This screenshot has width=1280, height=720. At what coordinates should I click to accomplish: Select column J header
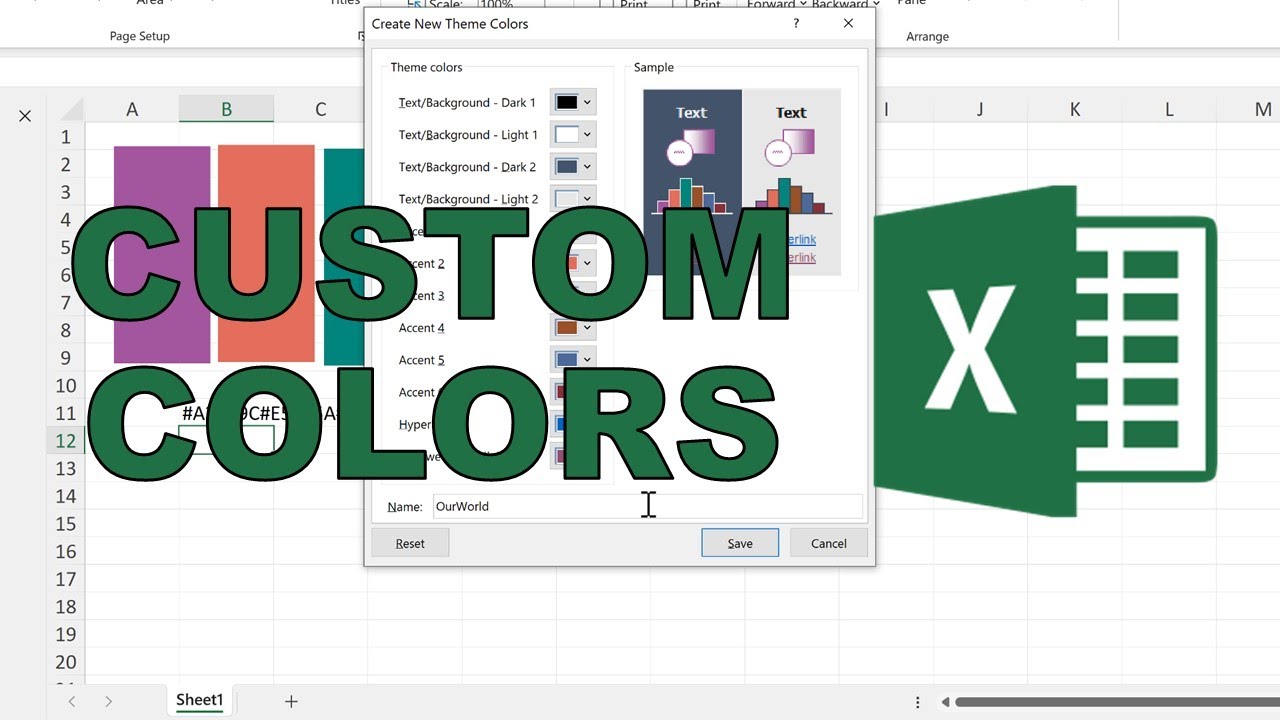pyautogui.click(x=980, y=109)
